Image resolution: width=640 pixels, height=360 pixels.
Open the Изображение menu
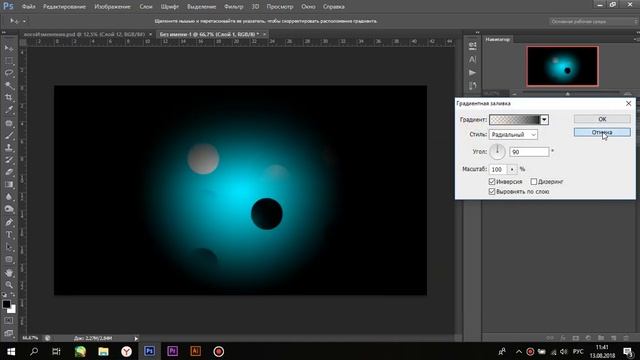click(x=112, y=7)
